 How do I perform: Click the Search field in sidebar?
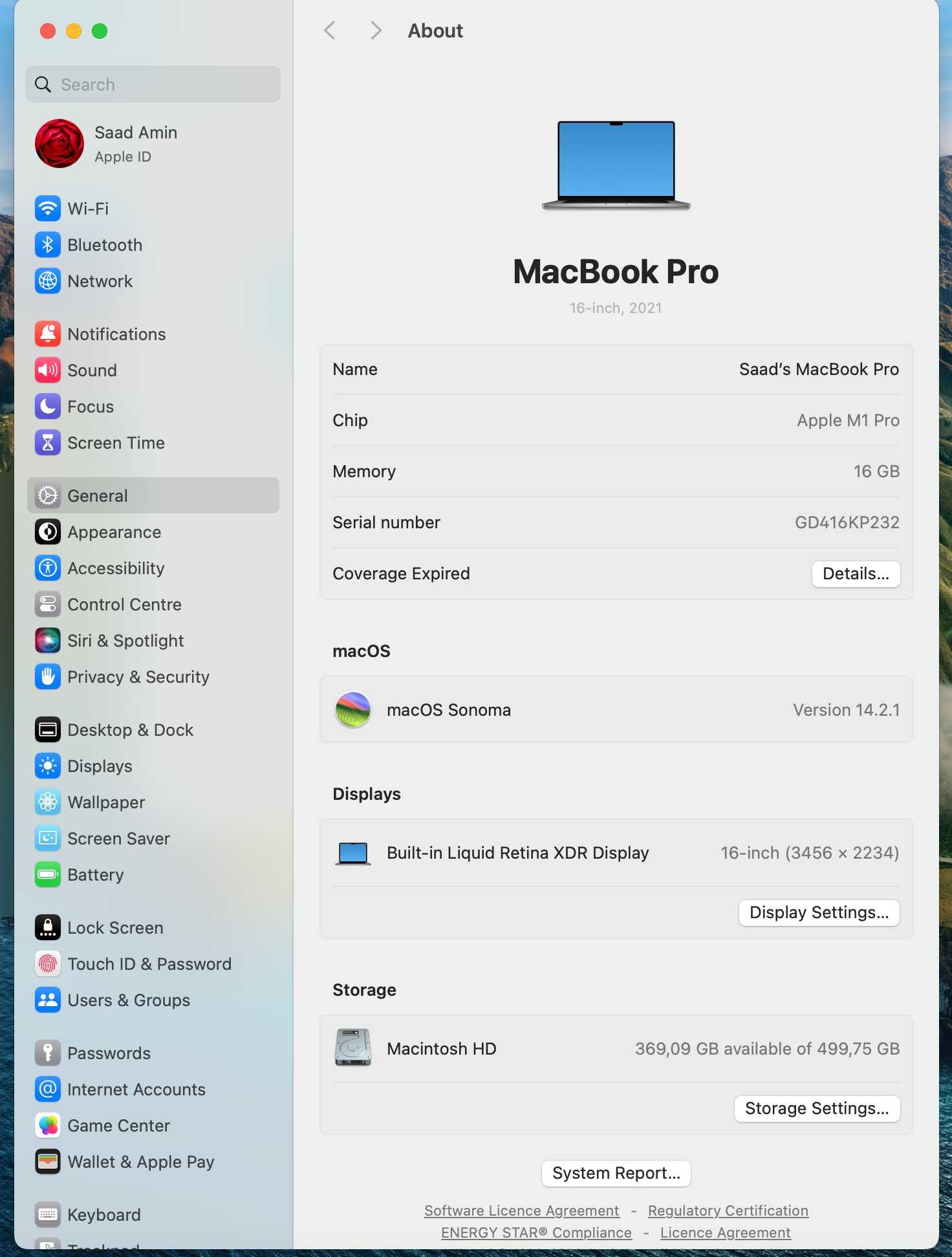[x=153, y=85]
